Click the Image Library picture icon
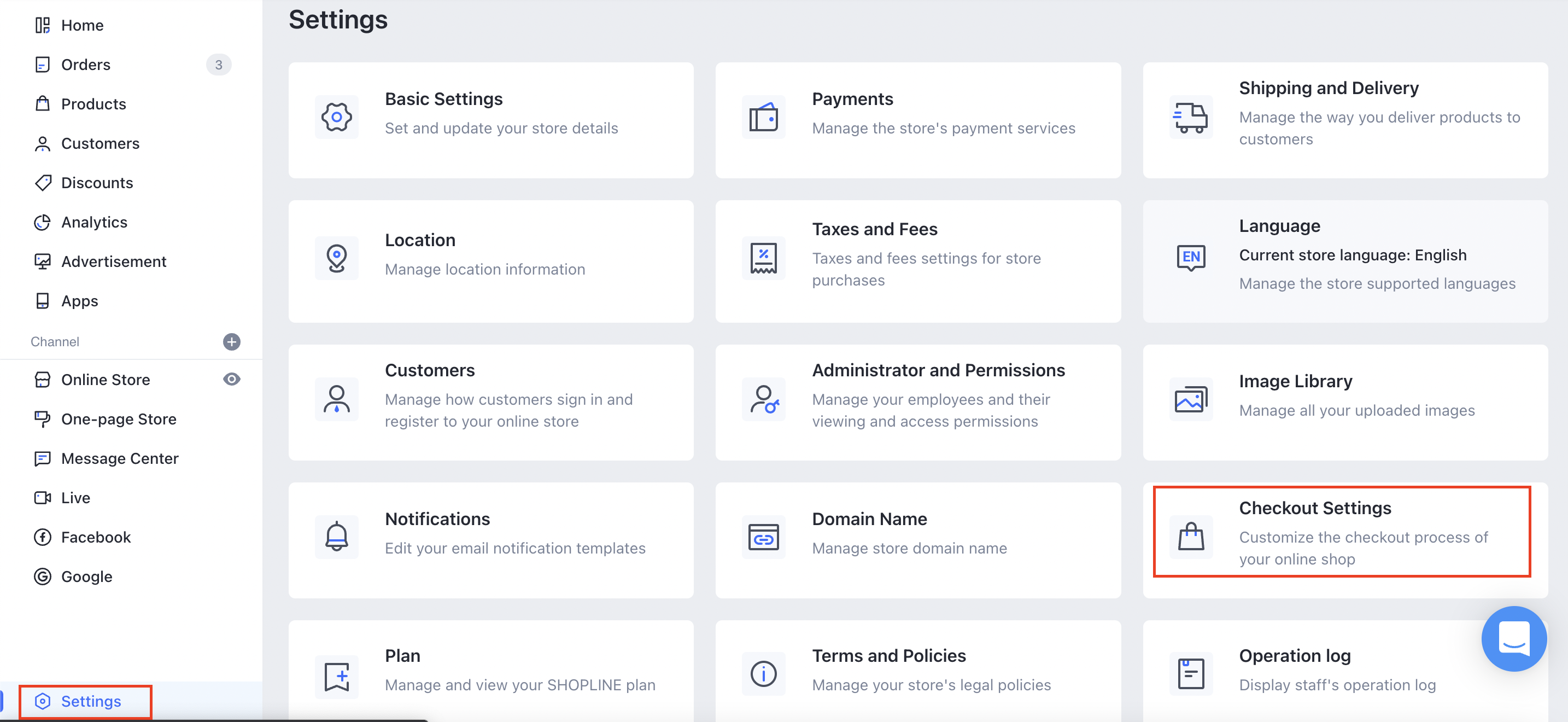 pyautogui.click(x=1191, y=399)
